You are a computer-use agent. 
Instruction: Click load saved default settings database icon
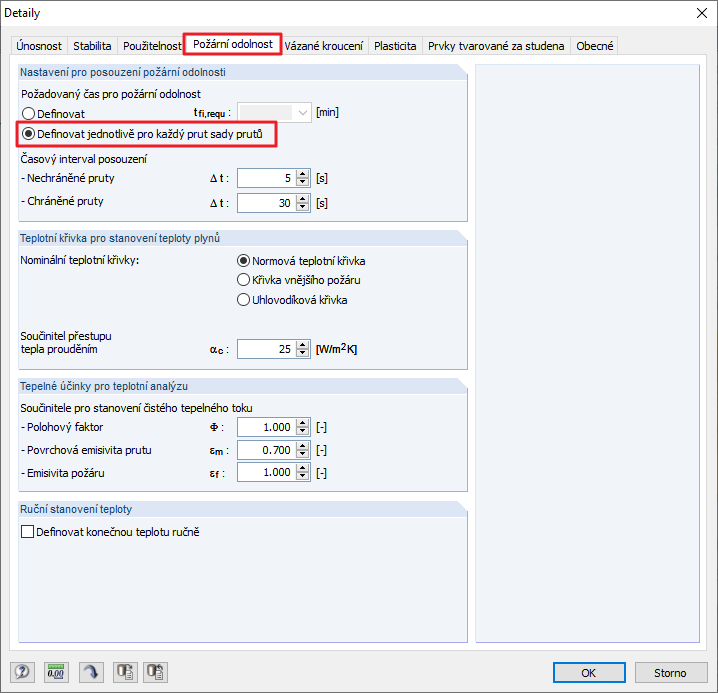click(x=156, y=672)
